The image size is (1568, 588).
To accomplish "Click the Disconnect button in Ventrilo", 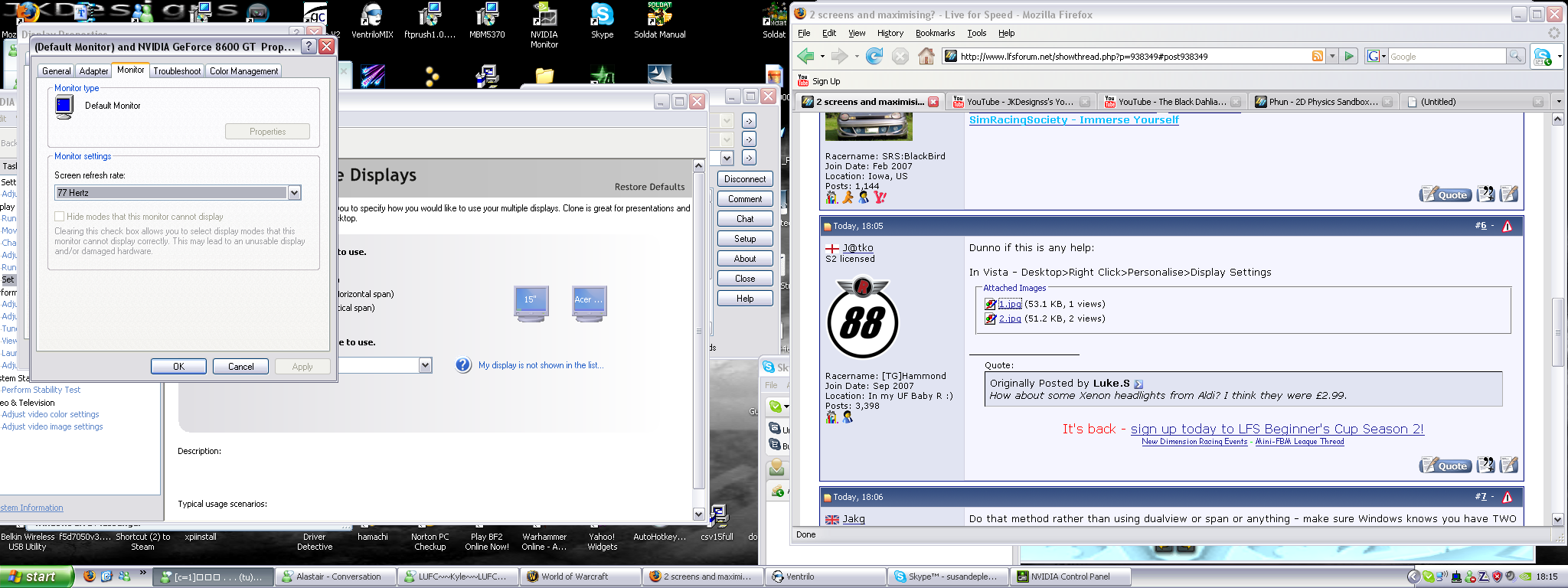I will click(x=745, y=179).
